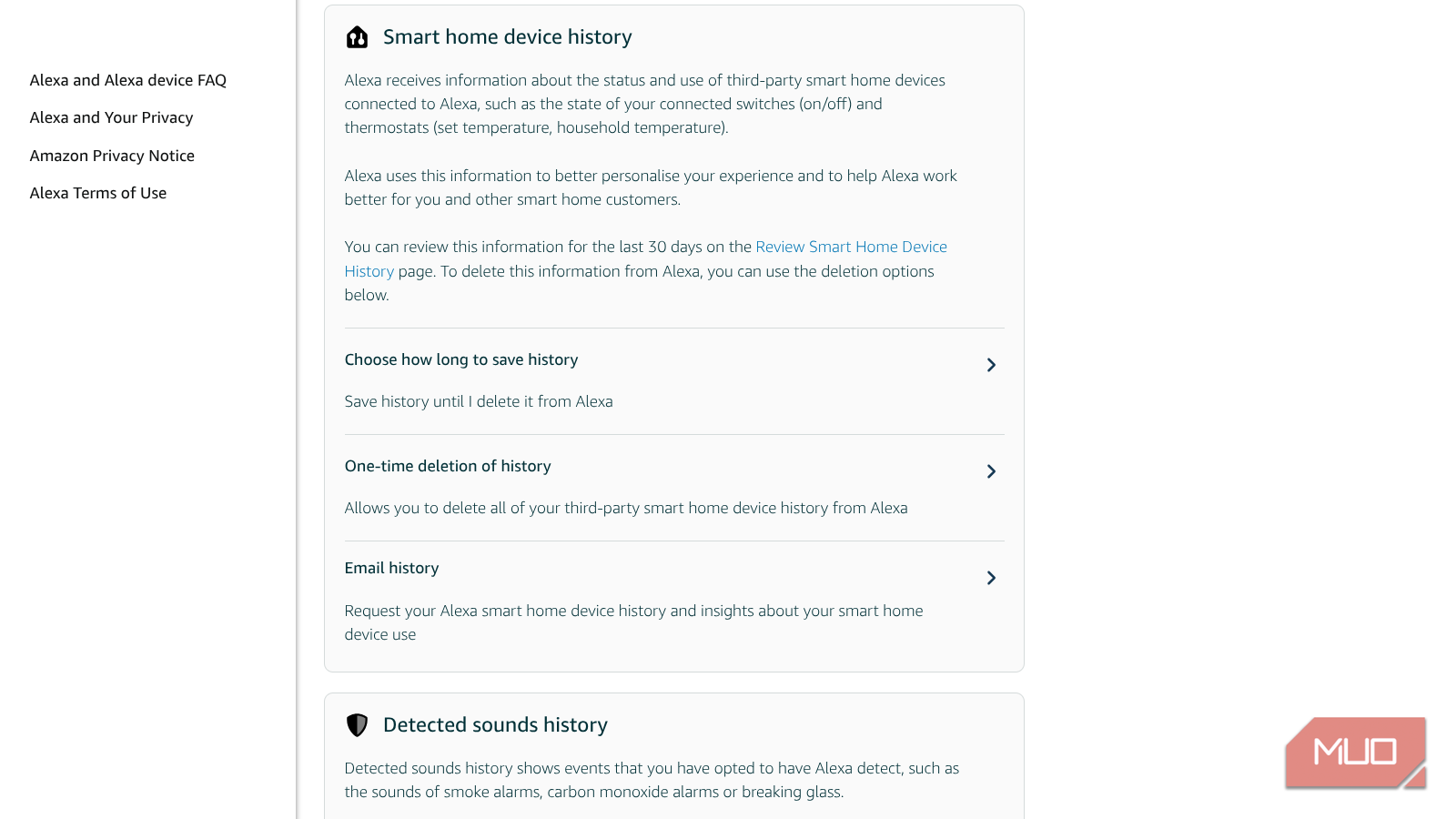
Task: View Alexa Terms of Use
Action: [x=98, y=193]
